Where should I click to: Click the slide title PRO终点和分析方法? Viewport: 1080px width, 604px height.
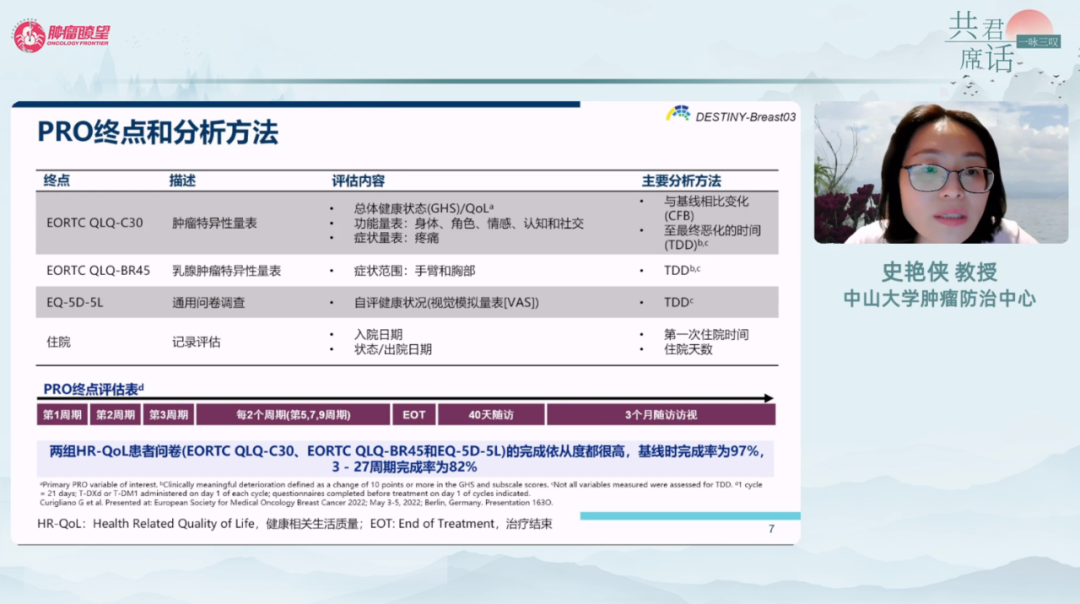158,133
